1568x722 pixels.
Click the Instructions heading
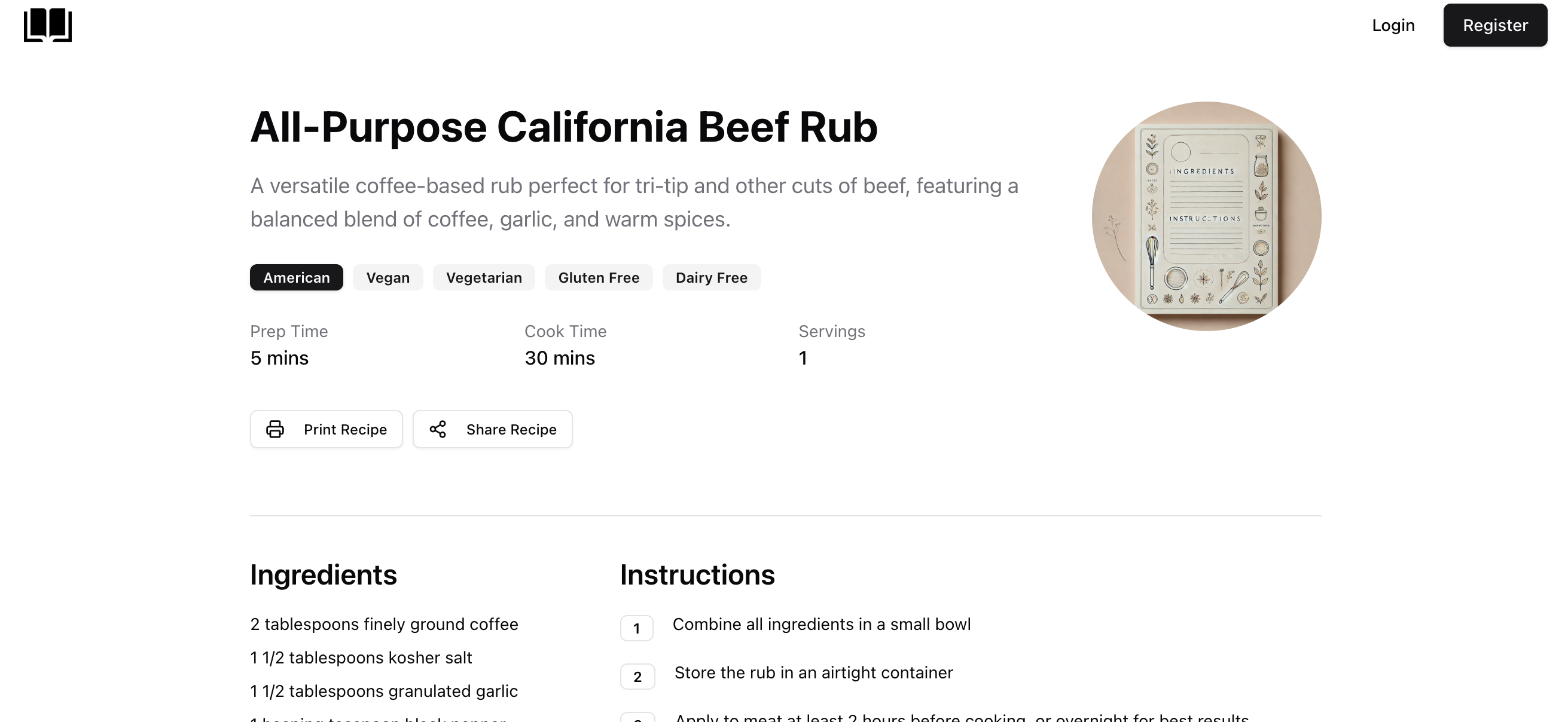click(697, 574)
